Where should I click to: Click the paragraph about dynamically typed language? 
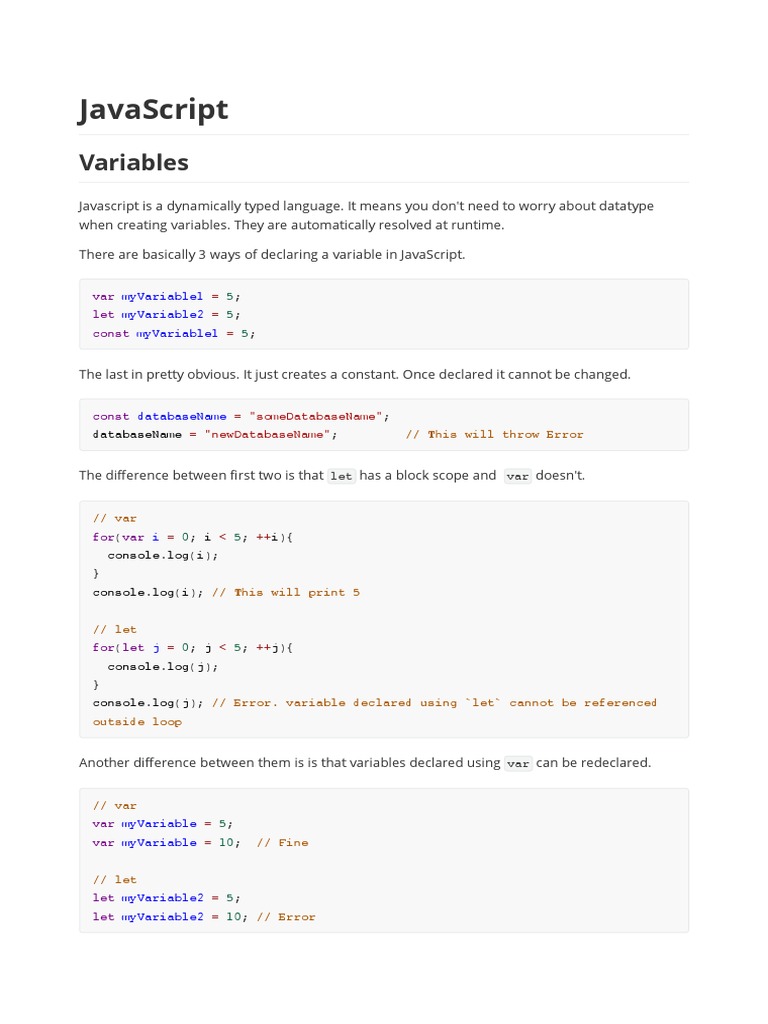(x=366, y=215)
